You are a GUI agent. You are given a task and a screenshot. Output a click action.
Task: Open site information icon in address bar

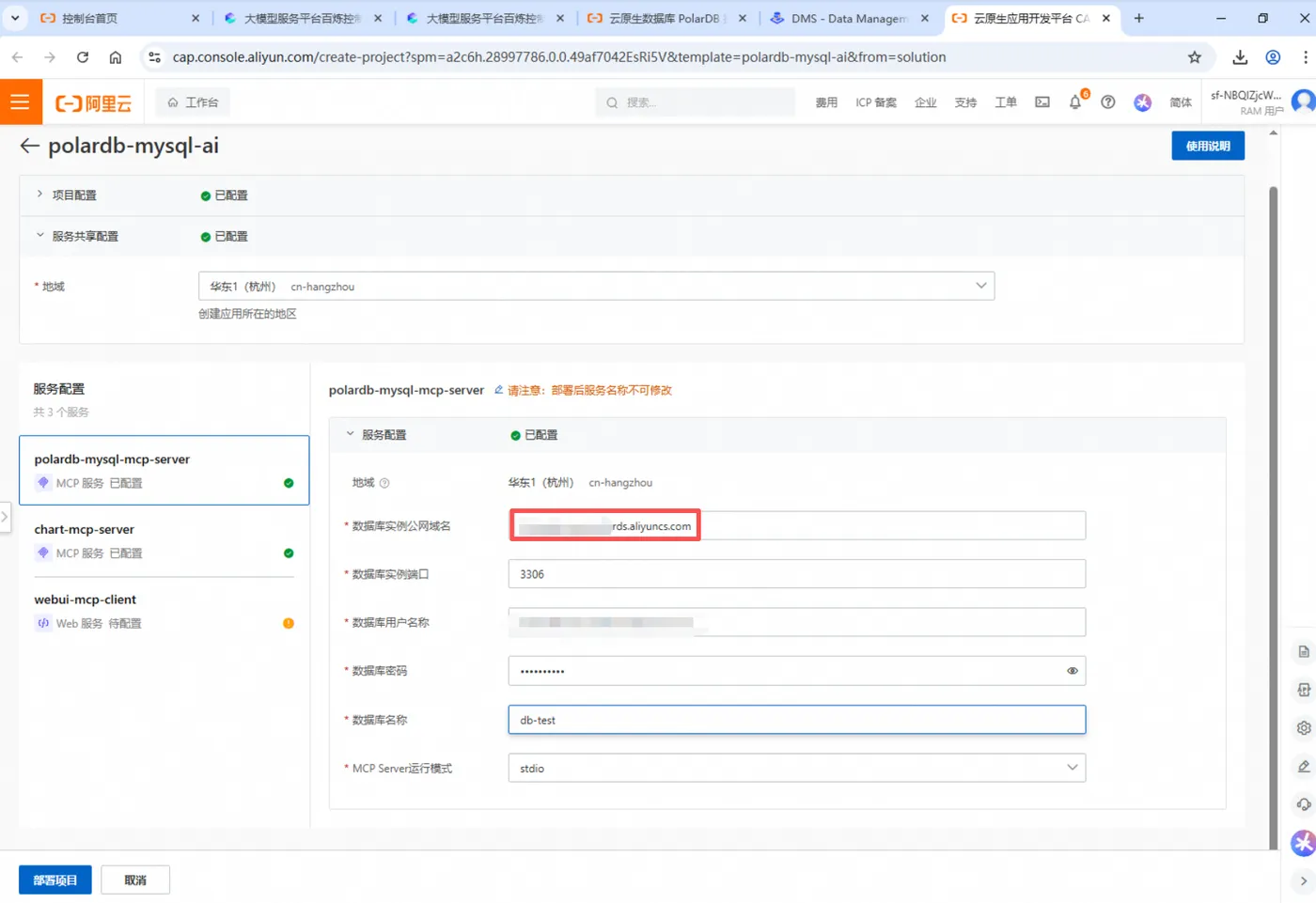coord(155,57)
